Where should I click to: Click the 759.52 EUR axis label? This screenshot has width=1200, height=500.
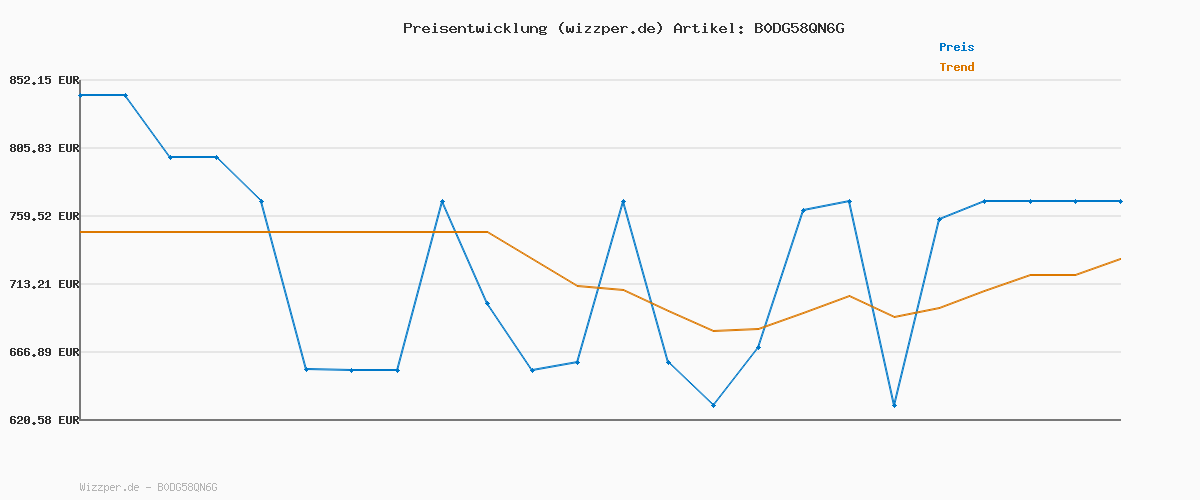click(44, 216)
